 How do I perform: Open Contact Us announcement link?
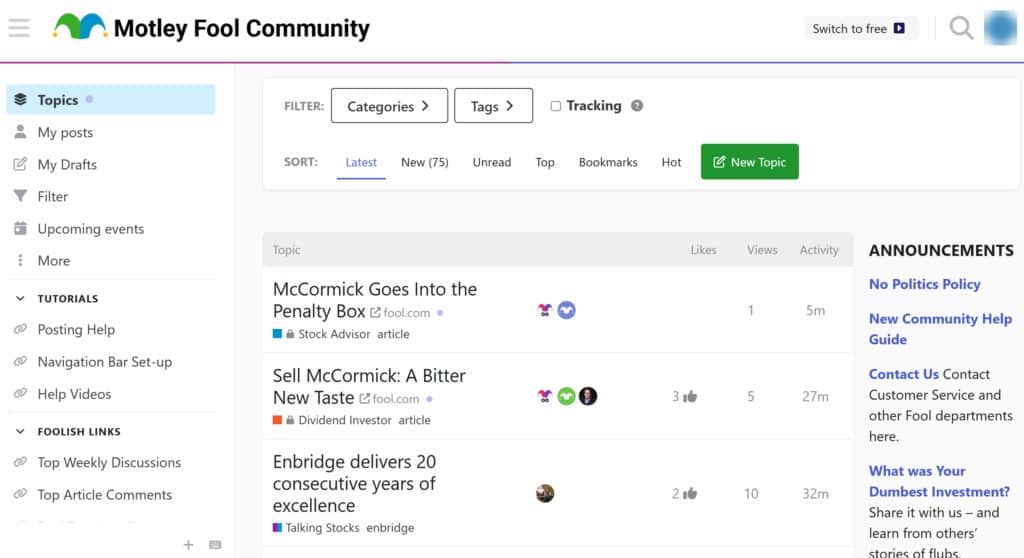point(903,374)
